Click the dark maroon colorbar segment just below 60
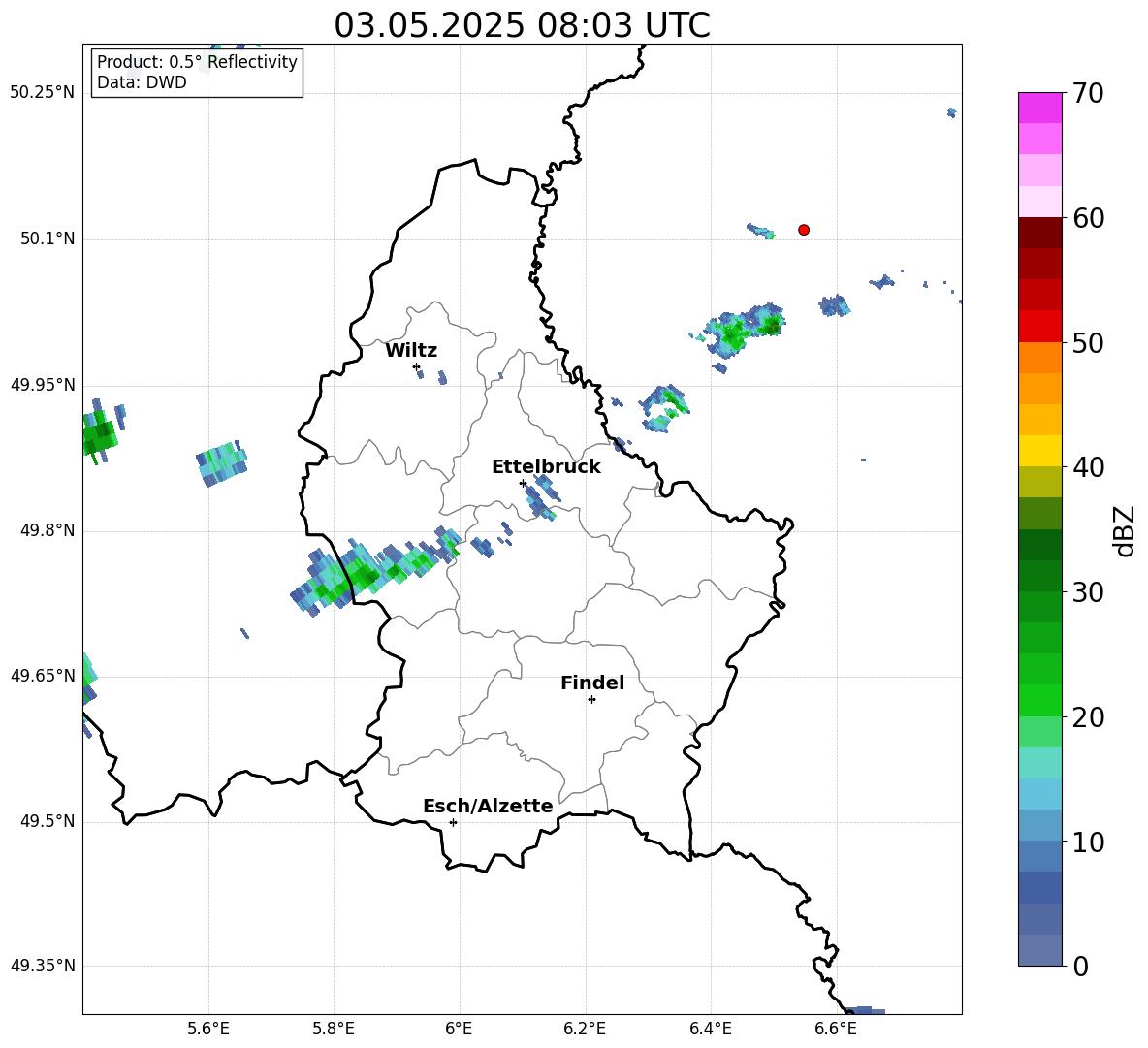This screenshot has height=1048, width=1148. (1039, 233)
